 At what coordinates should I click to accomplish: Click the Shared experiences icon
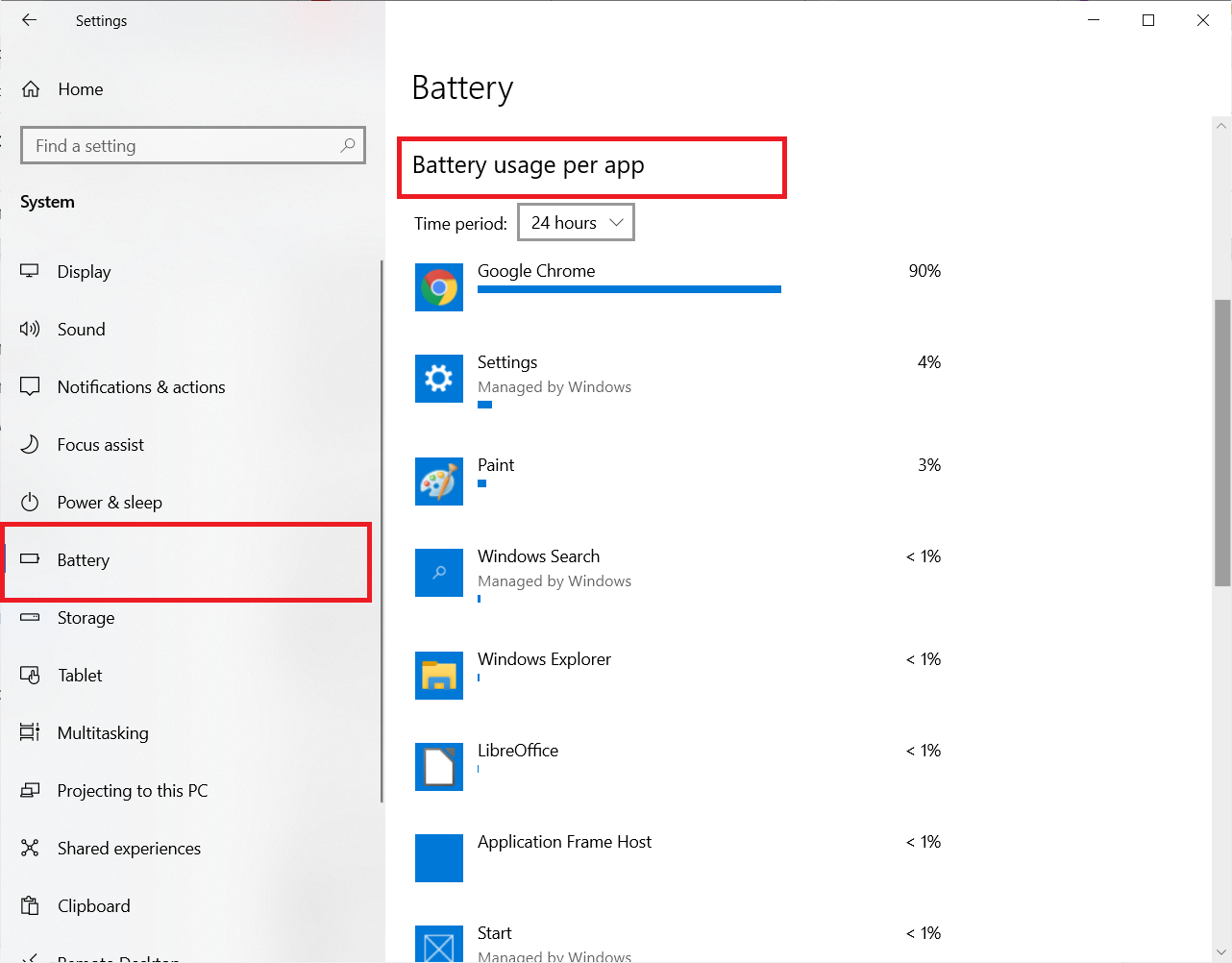(x=30, y=848)
